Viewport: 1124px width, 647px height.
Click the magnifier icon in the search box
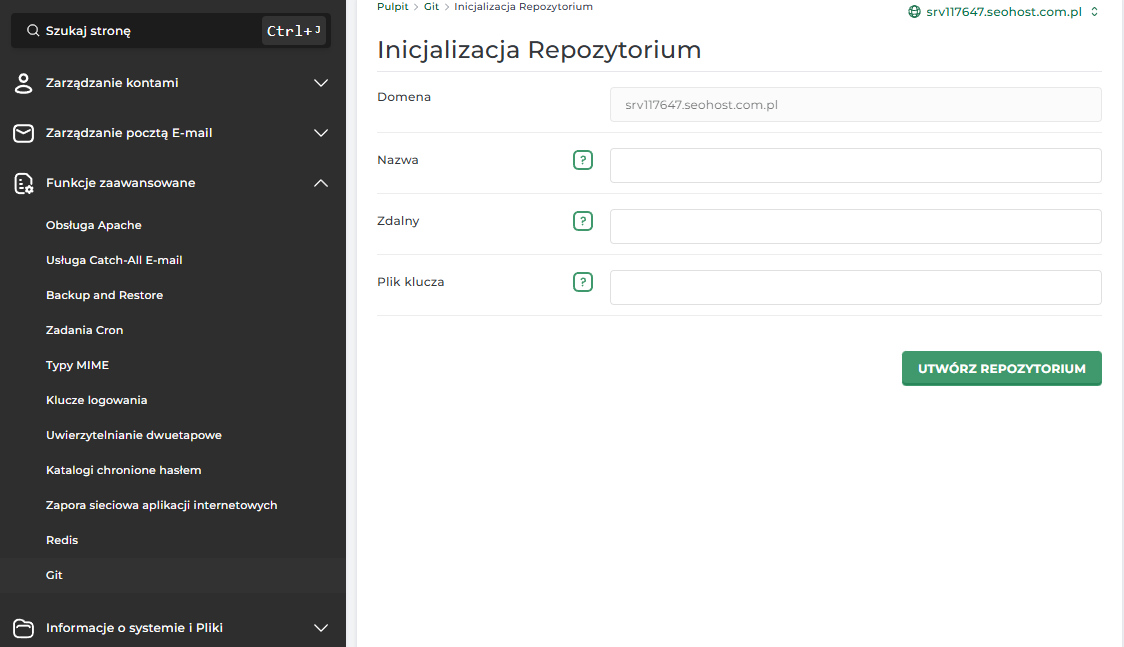[33, 30]
